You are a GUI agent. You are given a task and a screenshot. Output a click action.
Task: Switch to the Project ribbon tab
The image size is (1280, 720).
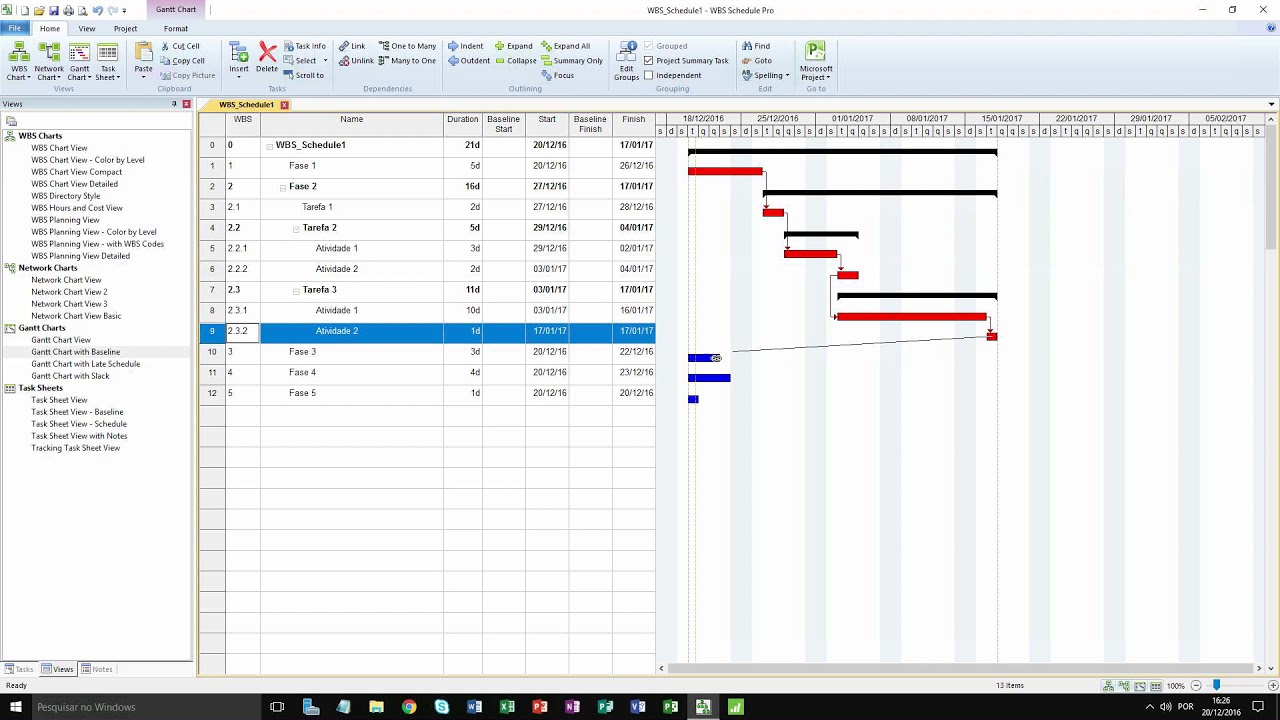coord(125,28)
